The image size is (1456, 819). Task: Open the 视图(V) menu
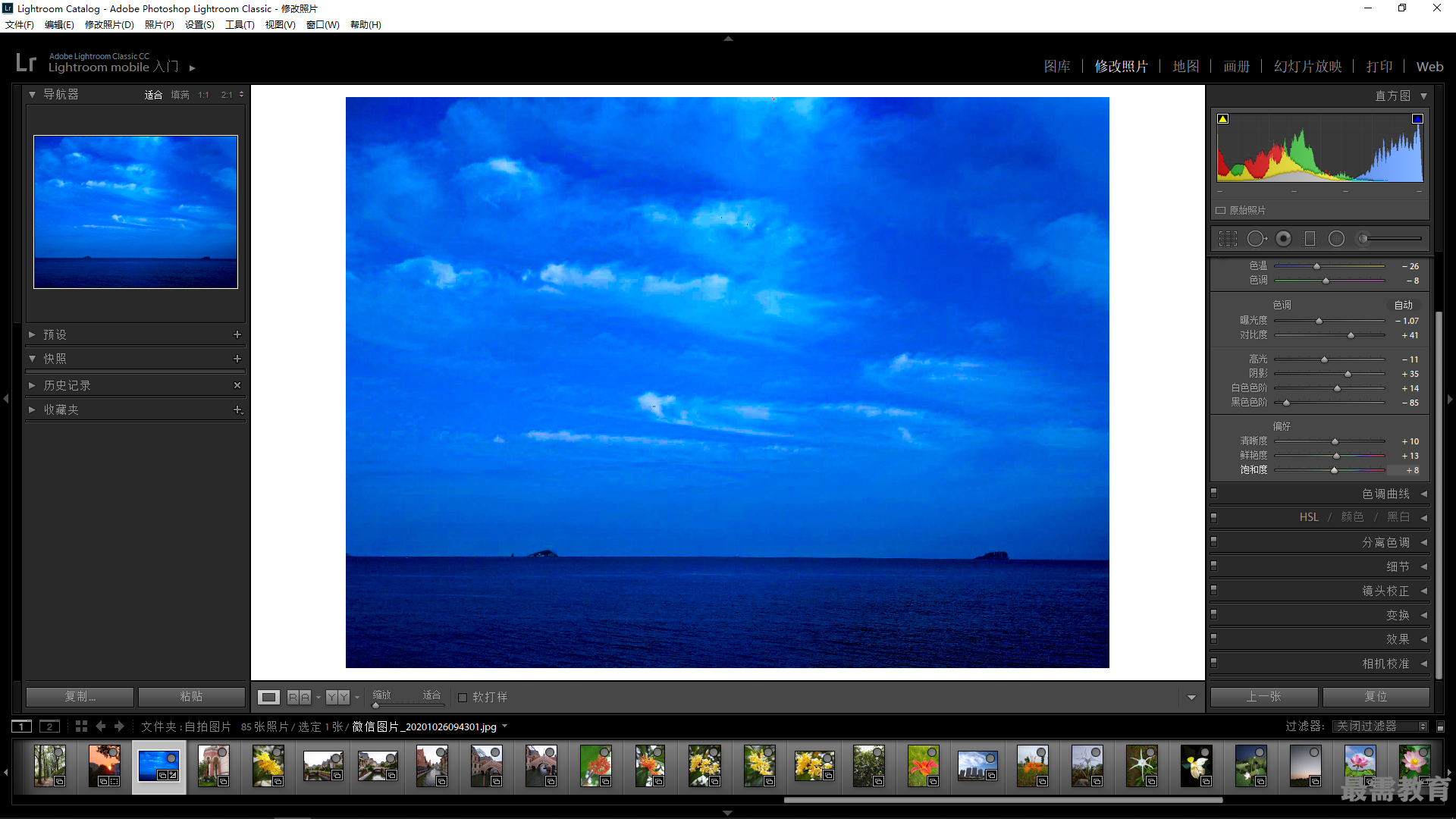click(x=280, y=25)
